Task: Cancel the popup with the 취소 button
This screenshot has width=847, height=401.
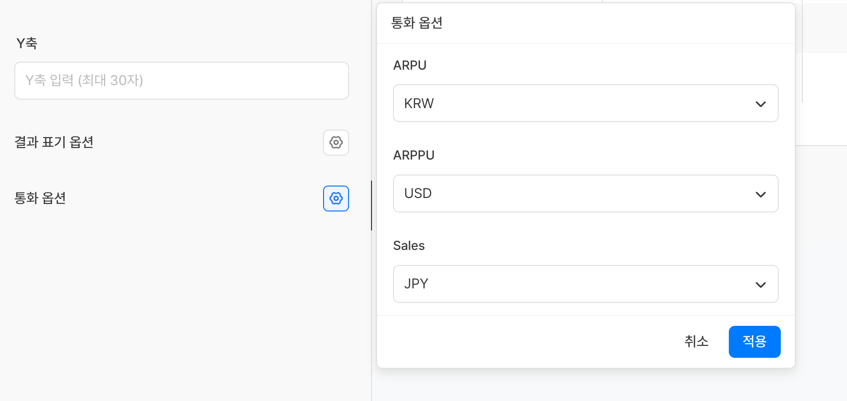Action: click(696, 341)
